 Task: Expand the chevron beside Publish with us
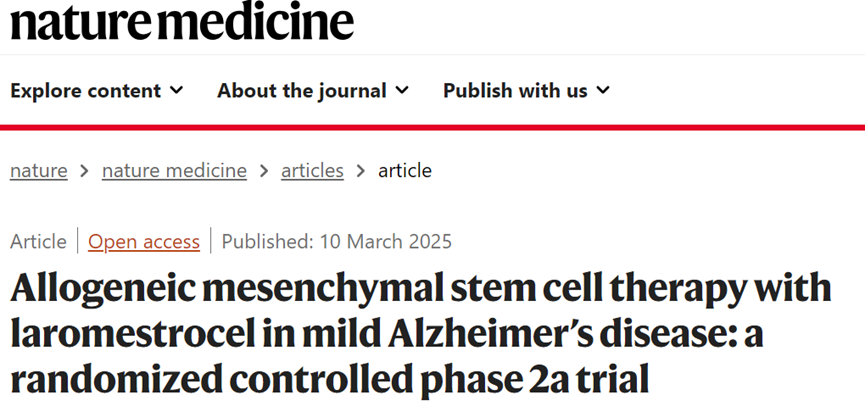[603, 90]
